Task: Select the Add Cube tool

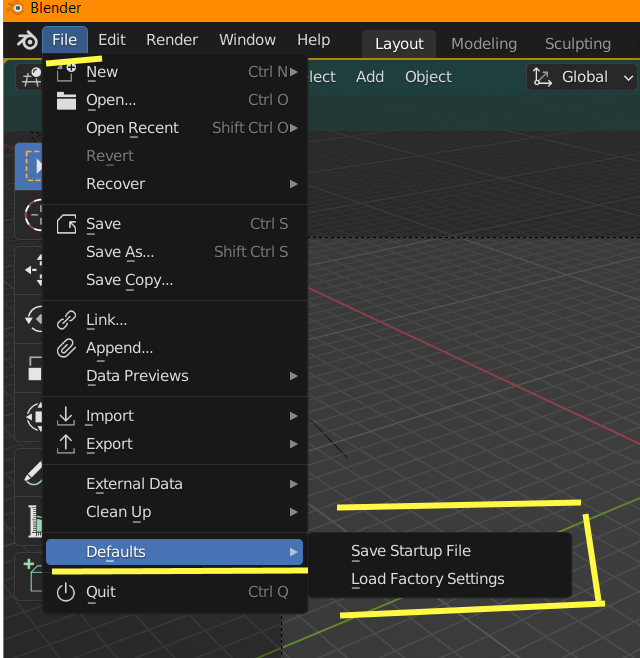Action: click(x=29, y=576)
